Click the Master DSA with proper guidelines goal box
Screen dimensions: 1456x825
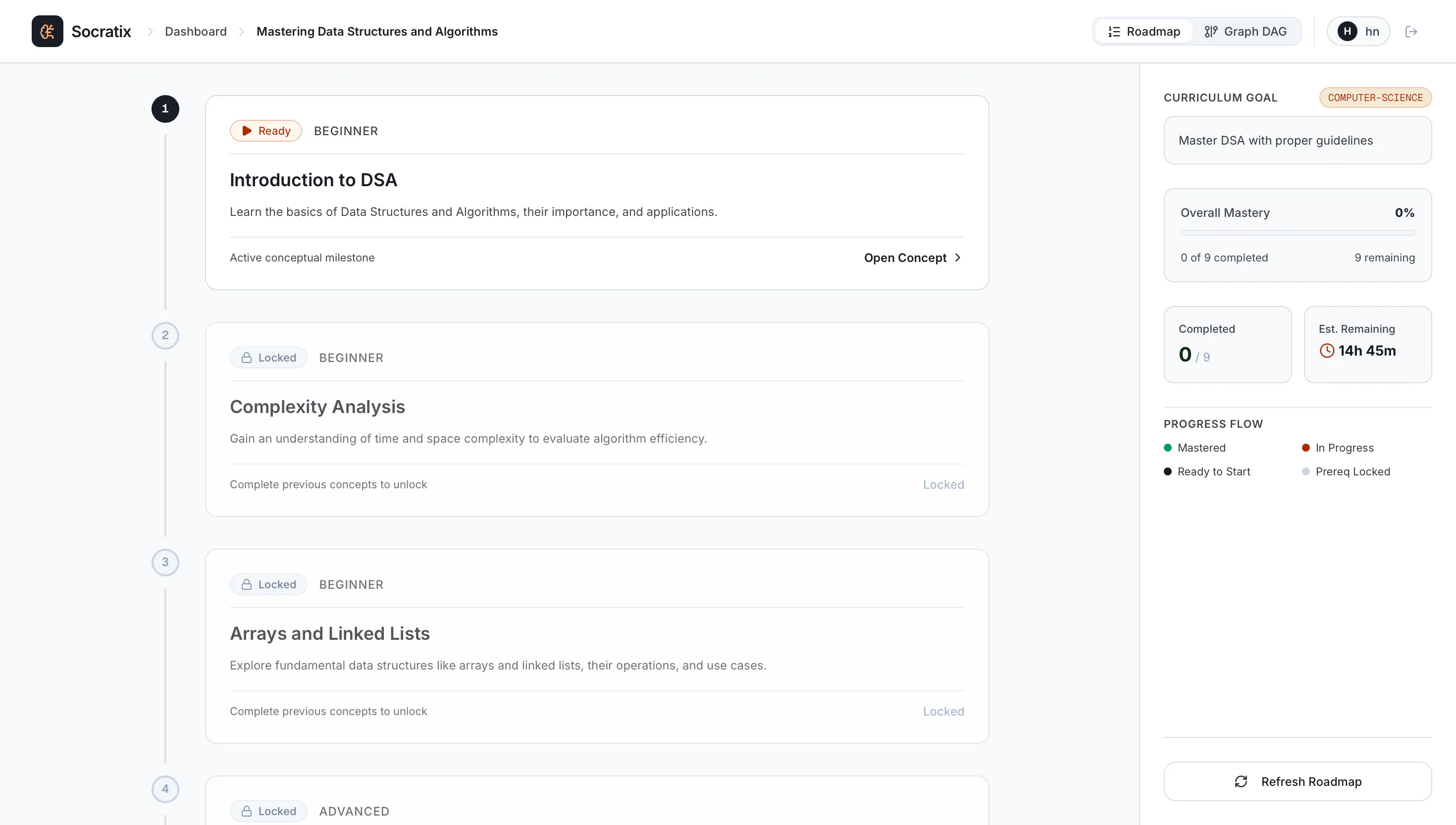pyautogui.click(x=1298, y=141)
